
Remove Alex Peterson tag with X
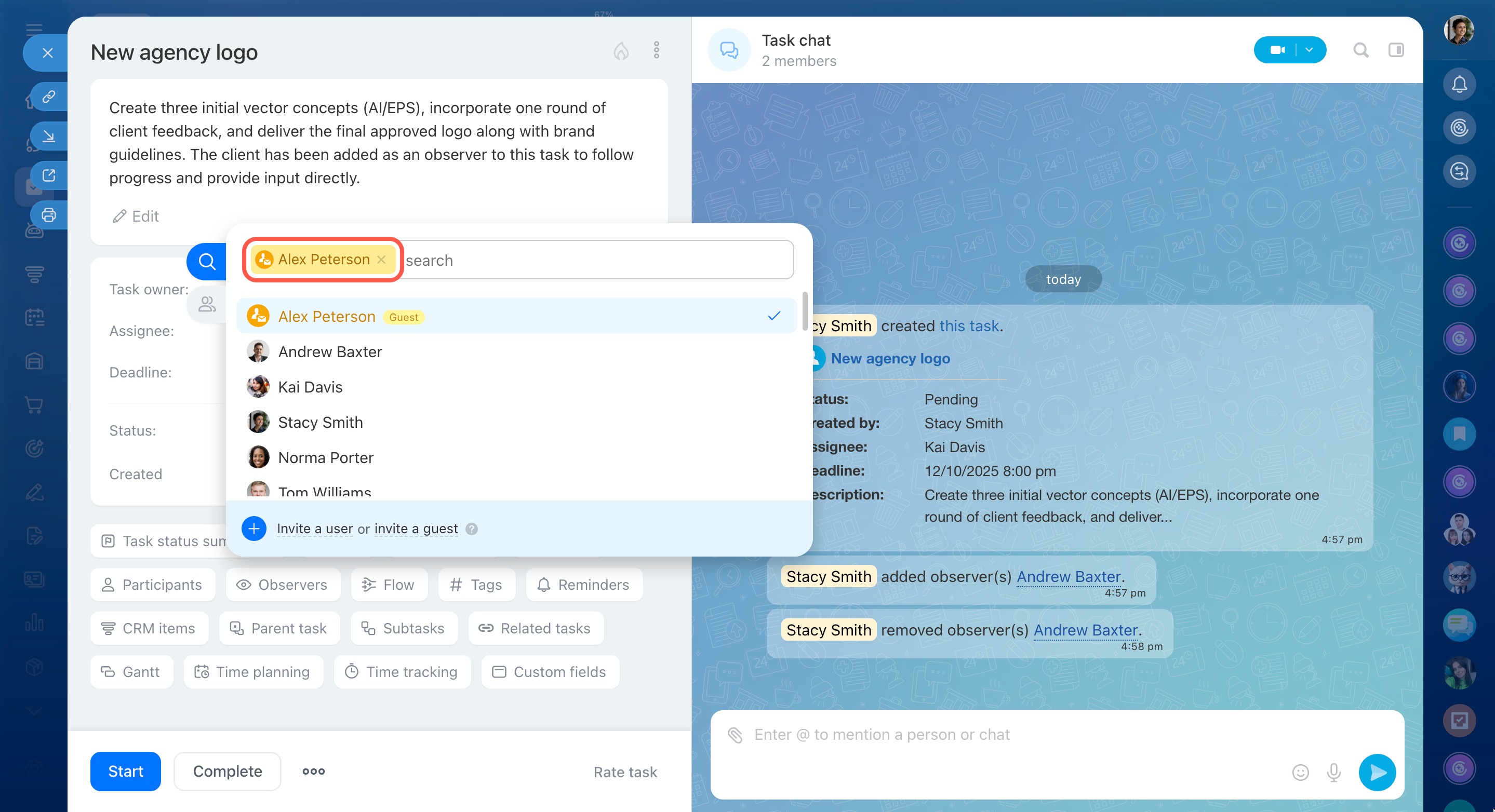pyautogui.click(x=381, y=260)
